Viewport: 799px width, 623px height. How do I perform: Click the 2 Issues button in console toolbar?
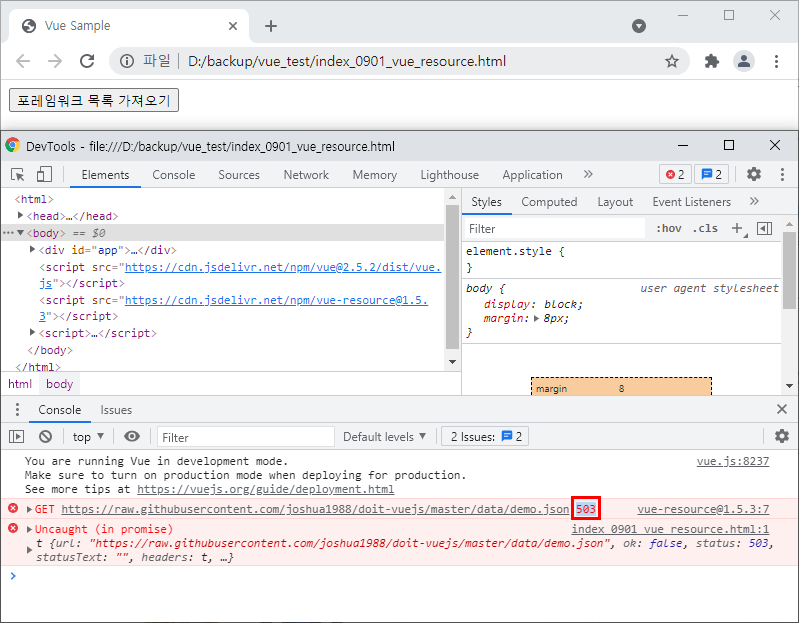(485, 437)
